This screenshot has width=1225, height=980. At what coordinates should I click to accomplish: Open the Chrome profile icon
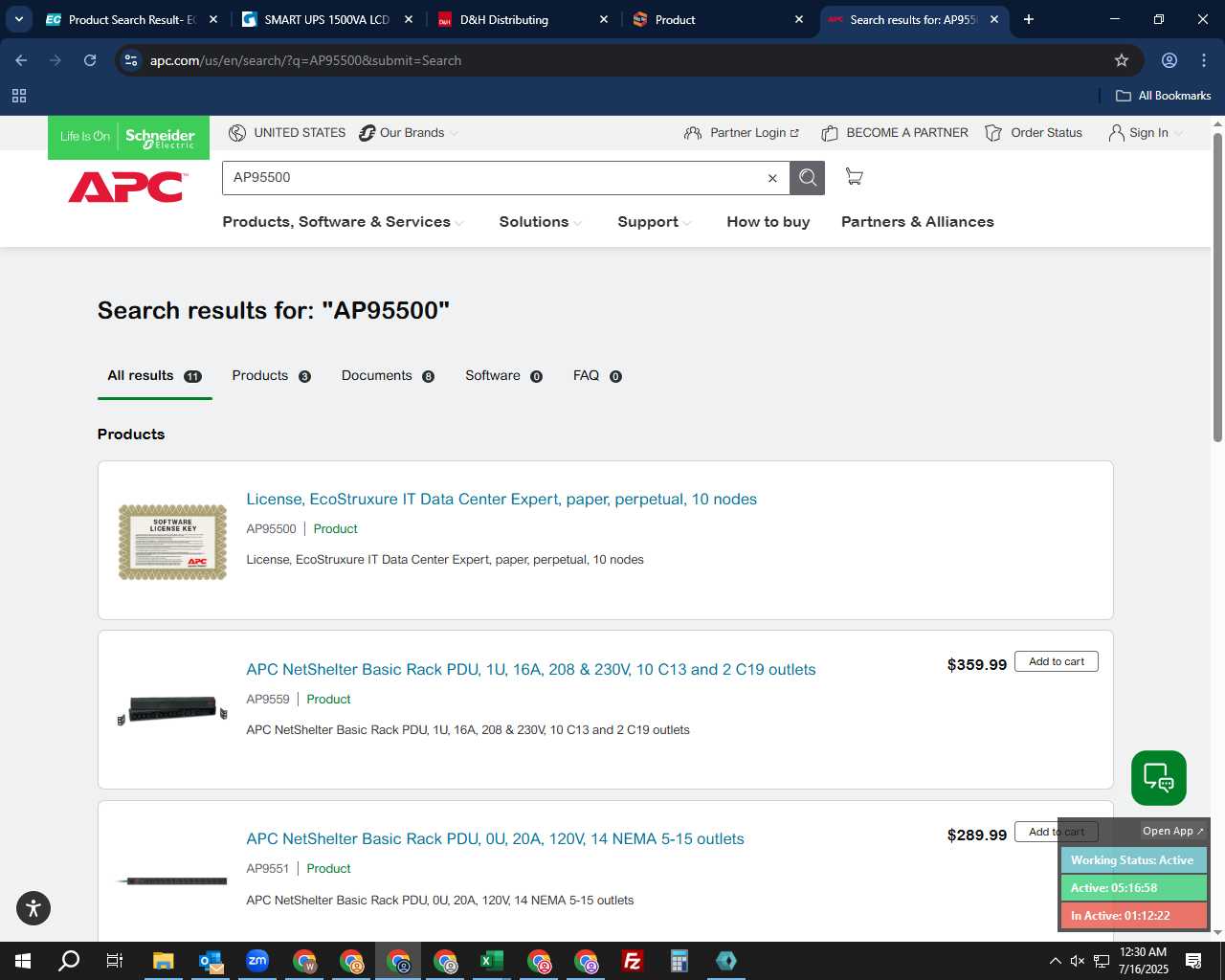tap(1169, 60)
